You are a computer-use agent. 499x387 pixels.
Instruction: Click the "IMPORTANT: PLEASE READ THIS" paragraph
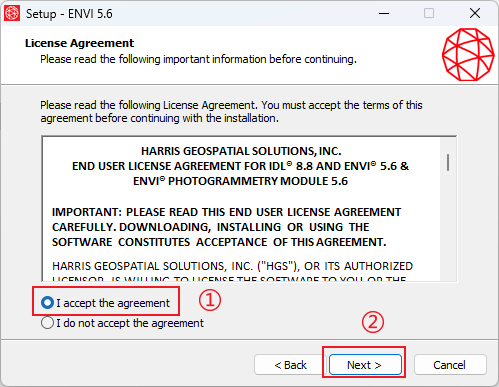tap(227, 227)
